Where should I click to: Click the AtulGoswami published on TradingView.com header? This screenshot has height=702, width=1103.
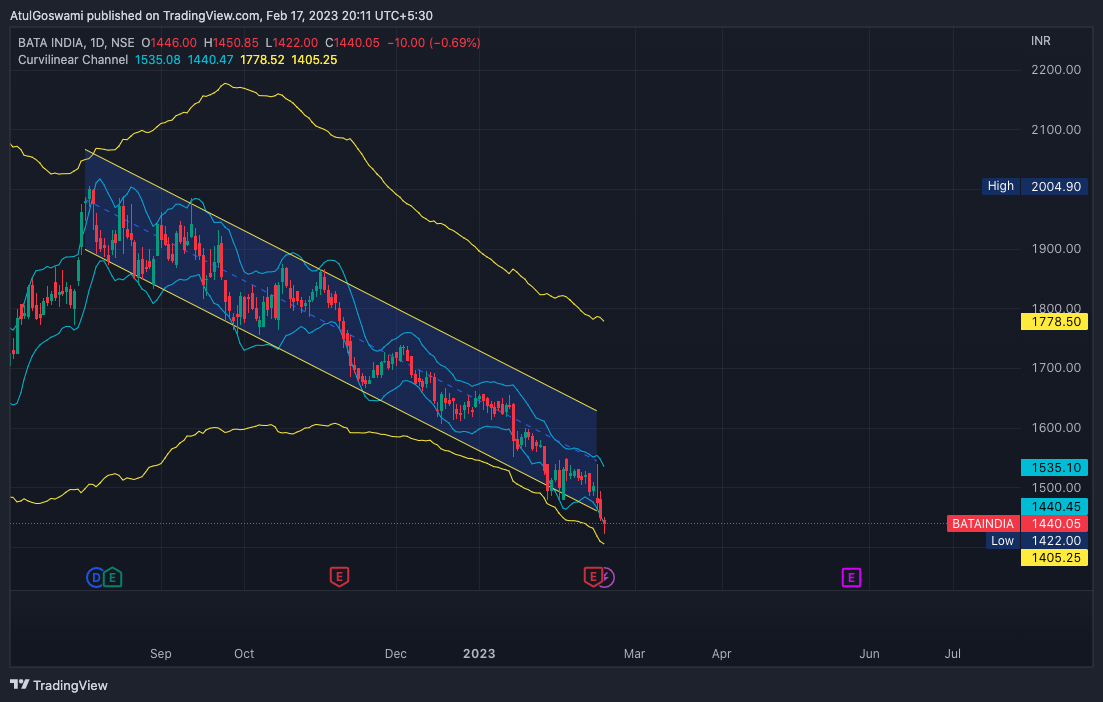click(221, 15)
